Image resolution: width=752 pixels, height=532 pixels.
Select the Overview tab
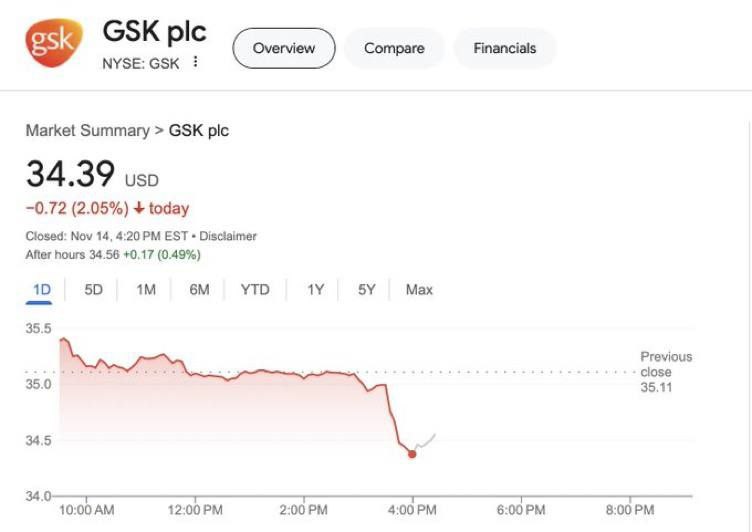[x=284, y=48]
